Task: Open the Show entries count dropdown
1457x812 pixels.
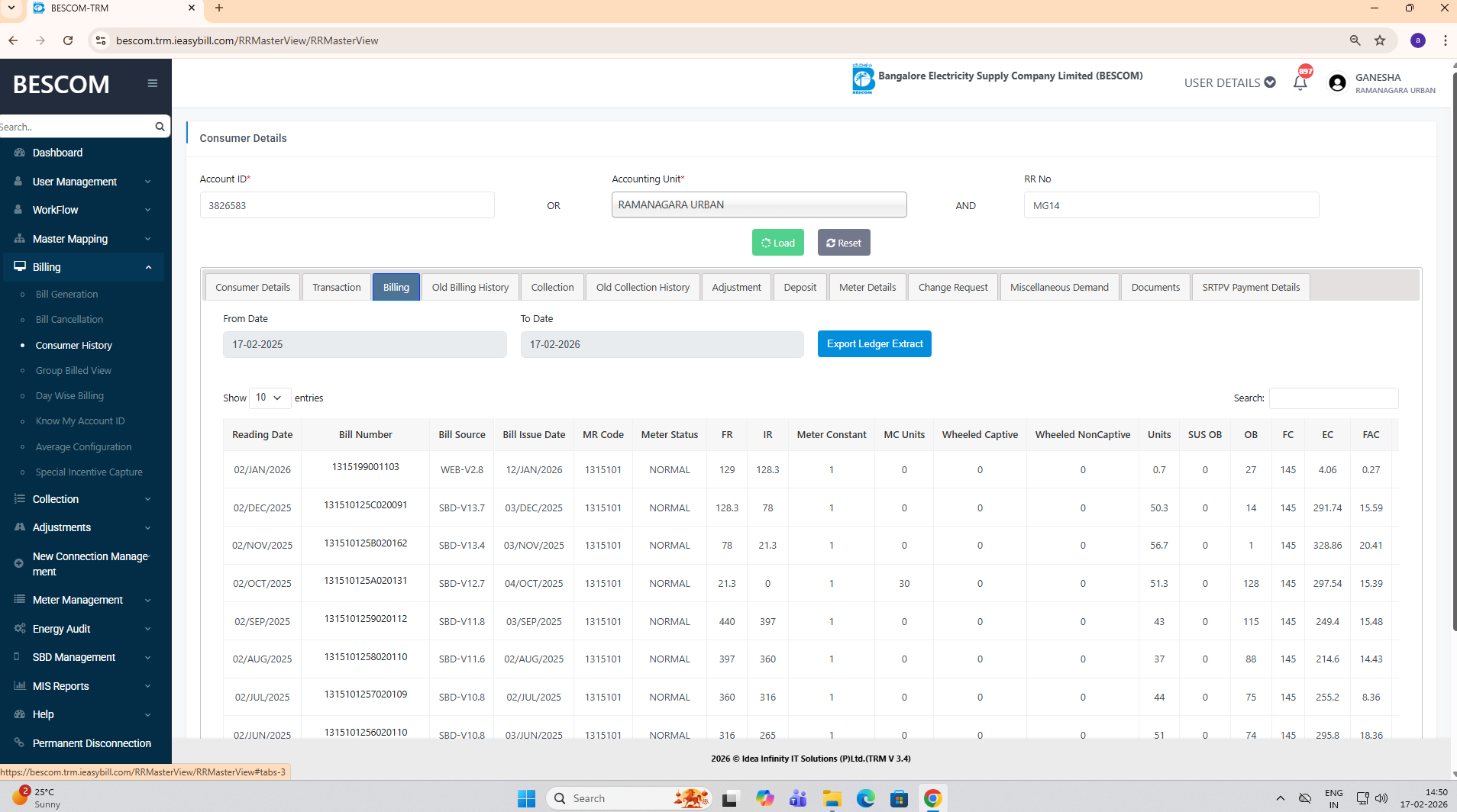Action: 269,398
